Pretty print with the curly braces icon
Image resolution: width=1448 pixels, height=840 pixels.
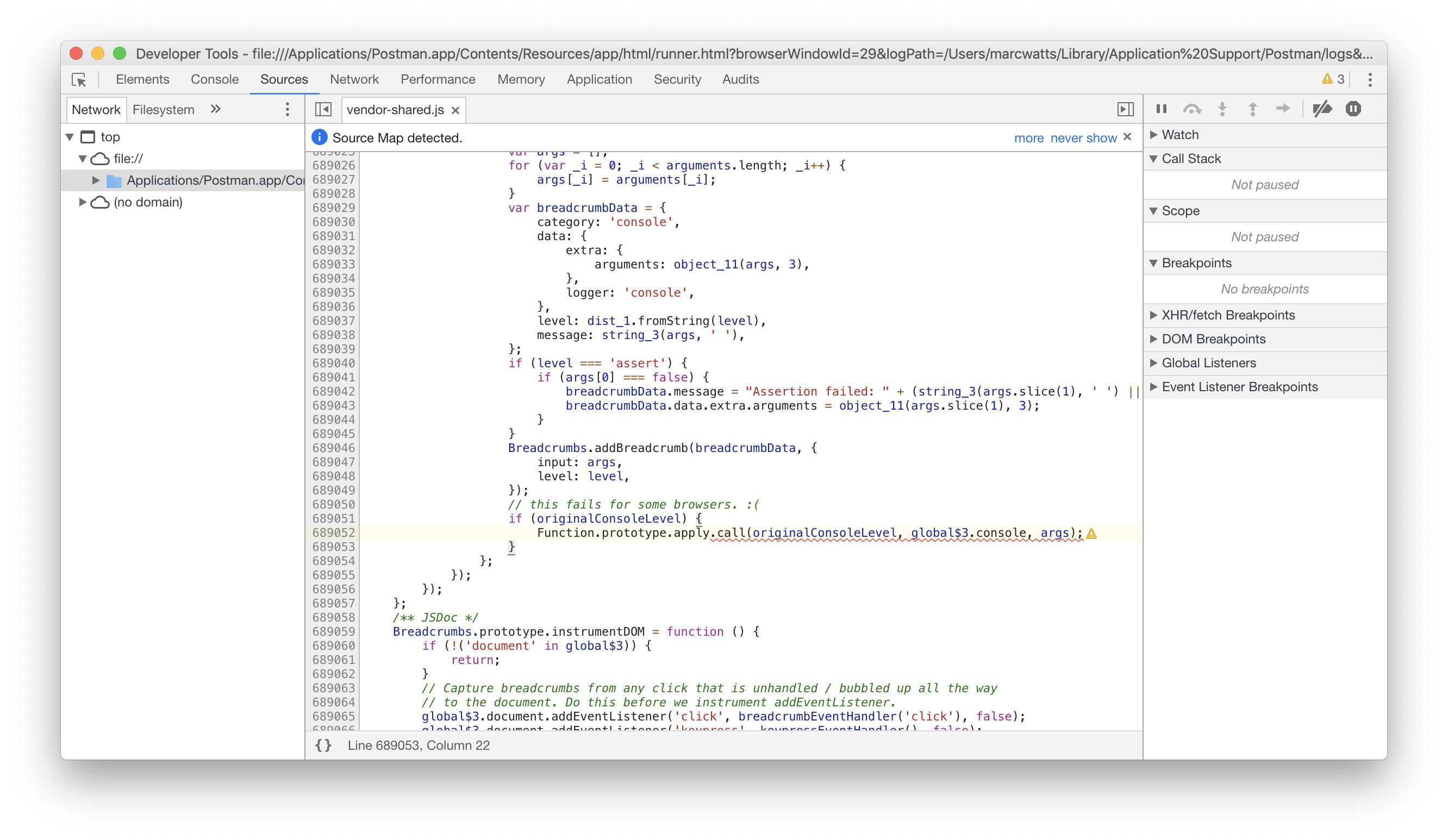(x=323, y=745)
